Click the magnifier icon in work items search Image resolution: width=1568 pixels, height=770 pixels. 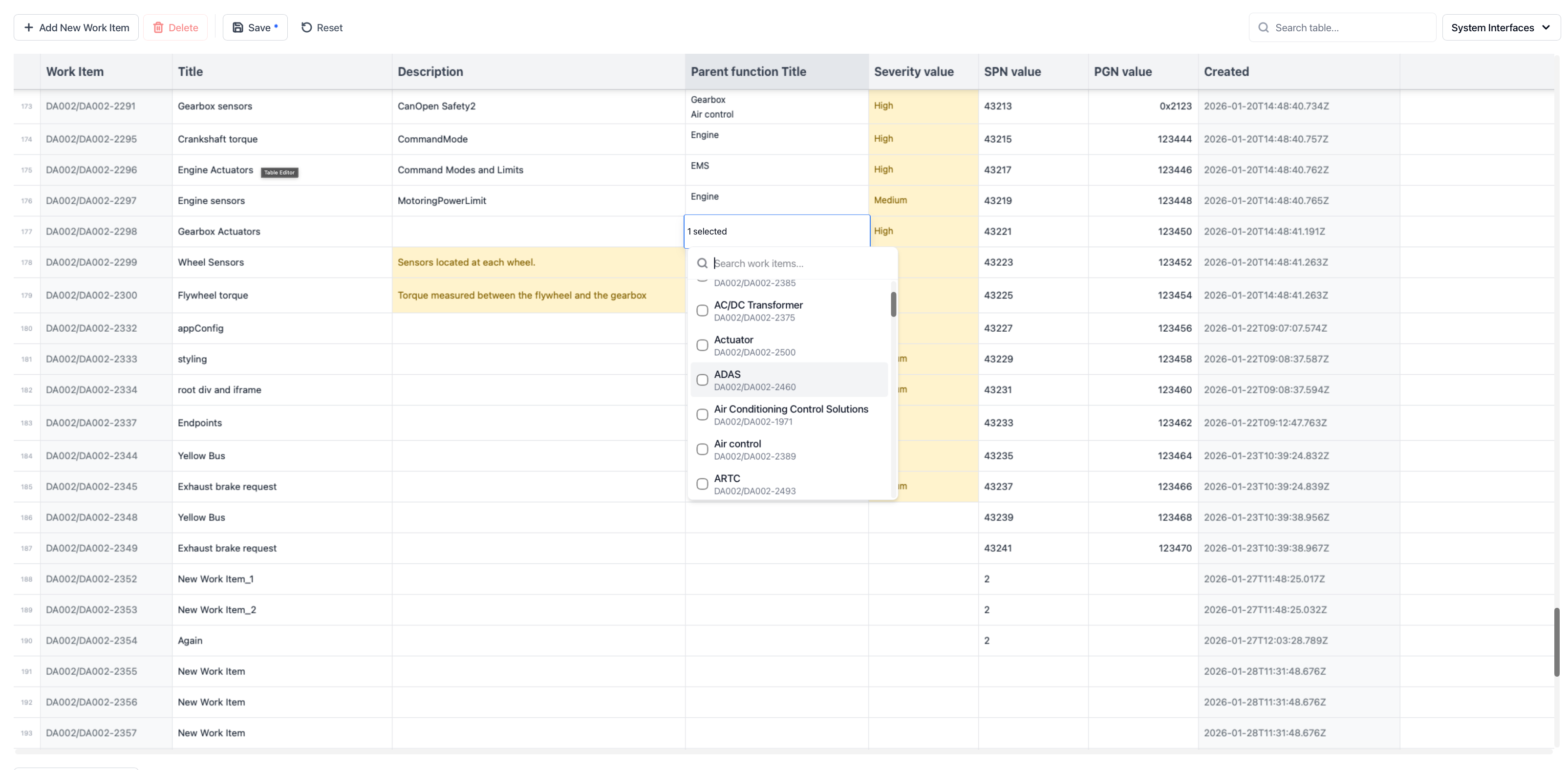click(x=702, y=263)
